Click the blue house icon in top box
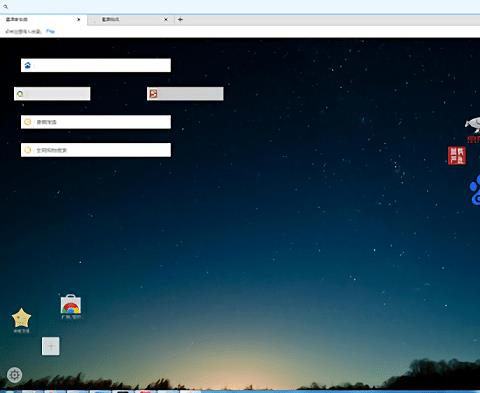 28,65
